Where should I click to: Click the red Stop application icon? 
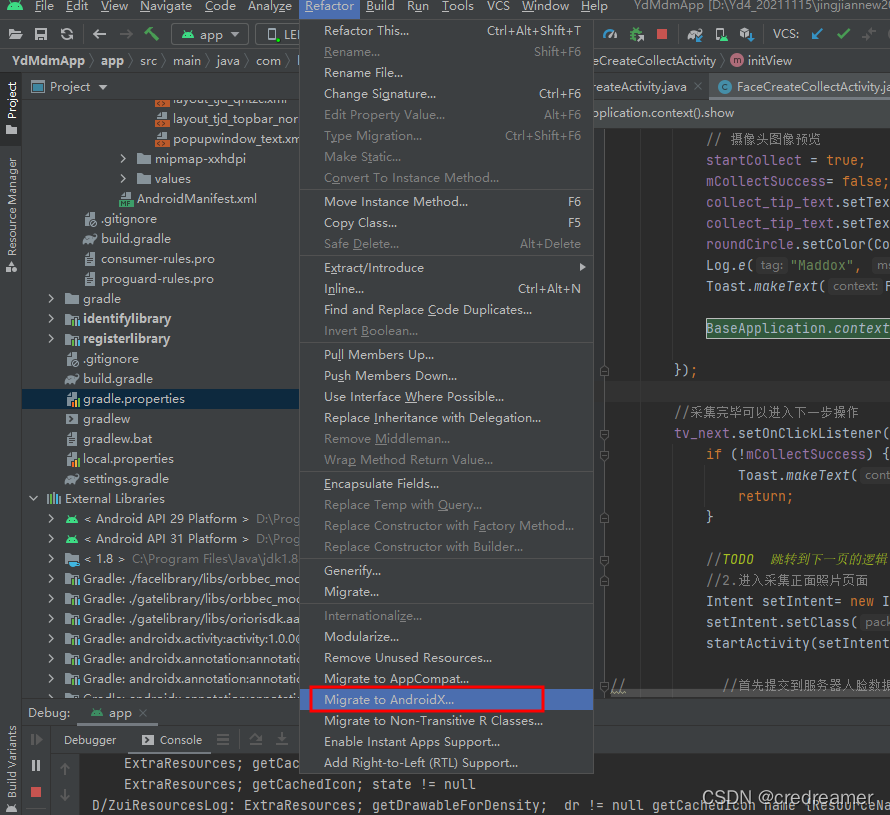pos(662,33)
